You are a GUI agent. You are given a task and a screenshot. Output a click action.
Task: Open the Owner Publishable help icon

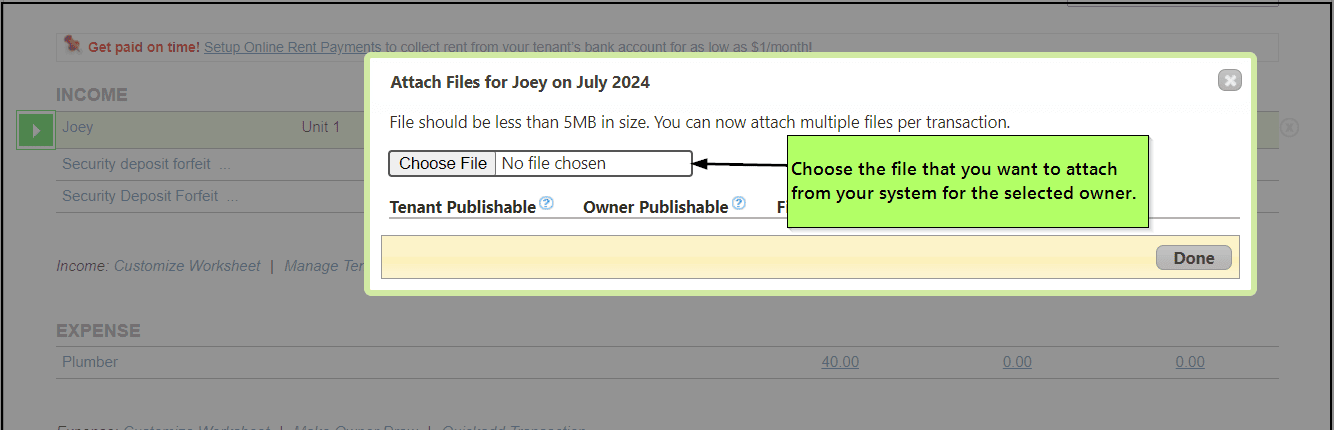738,204
